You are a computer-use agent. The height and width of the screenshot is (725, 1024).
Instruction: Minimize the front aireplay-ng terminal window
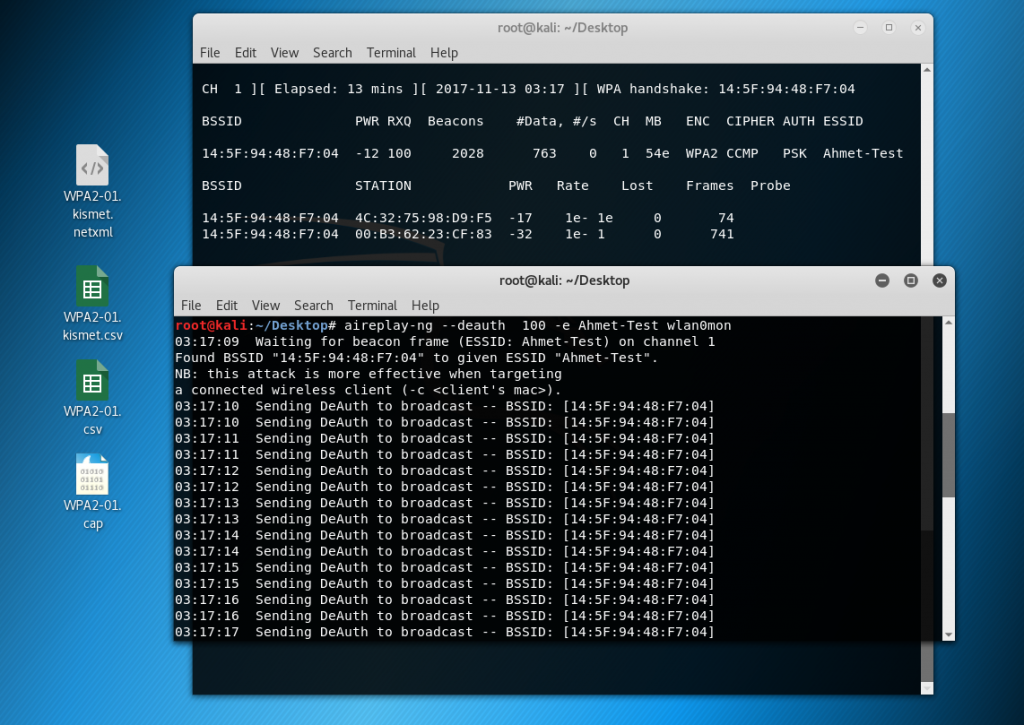point(882,281)
